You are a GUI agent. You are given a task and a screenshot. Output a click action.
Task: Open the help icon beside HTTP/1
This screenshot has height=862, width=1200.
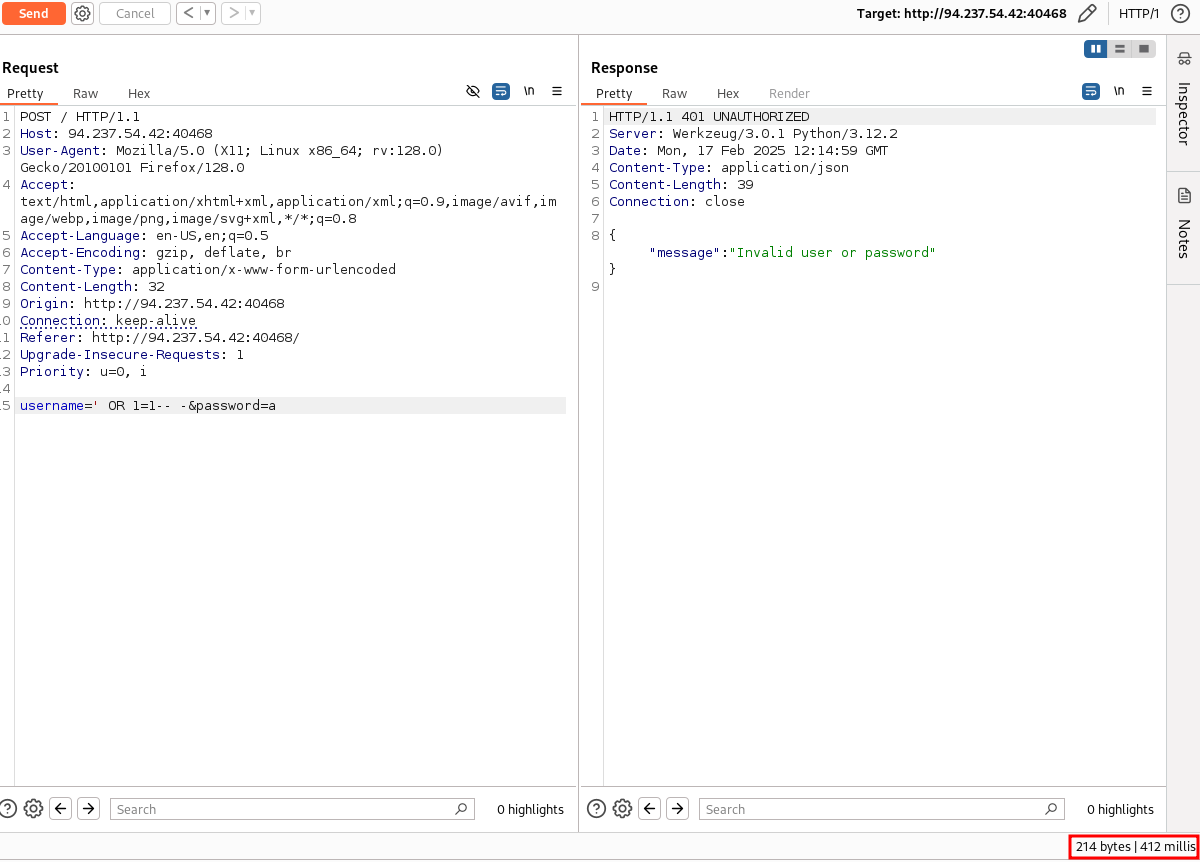[1180, 13]
